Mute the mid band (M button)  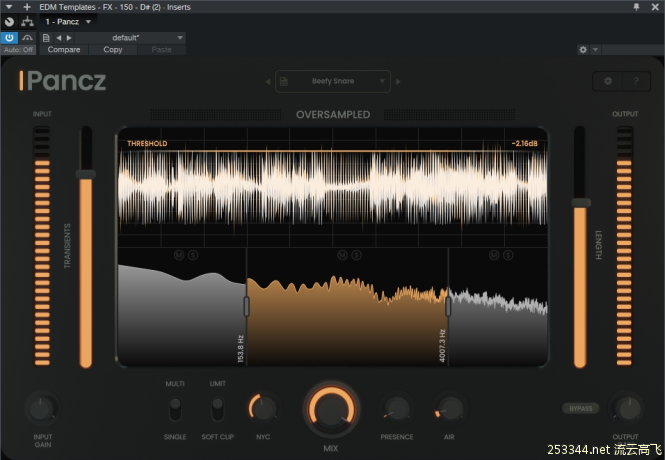click(342, 255)
